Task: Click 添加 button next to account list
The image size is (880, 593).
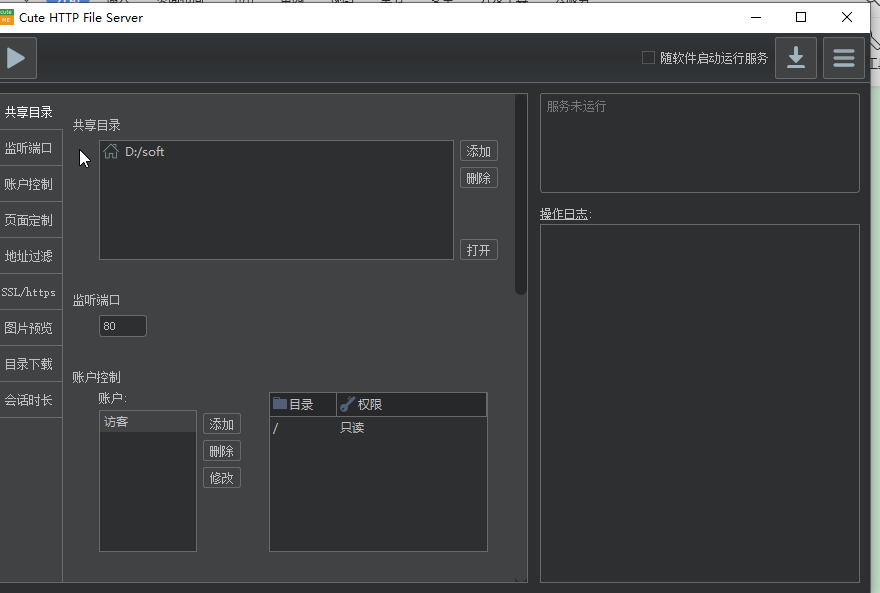Action: [x=222, y=424]
